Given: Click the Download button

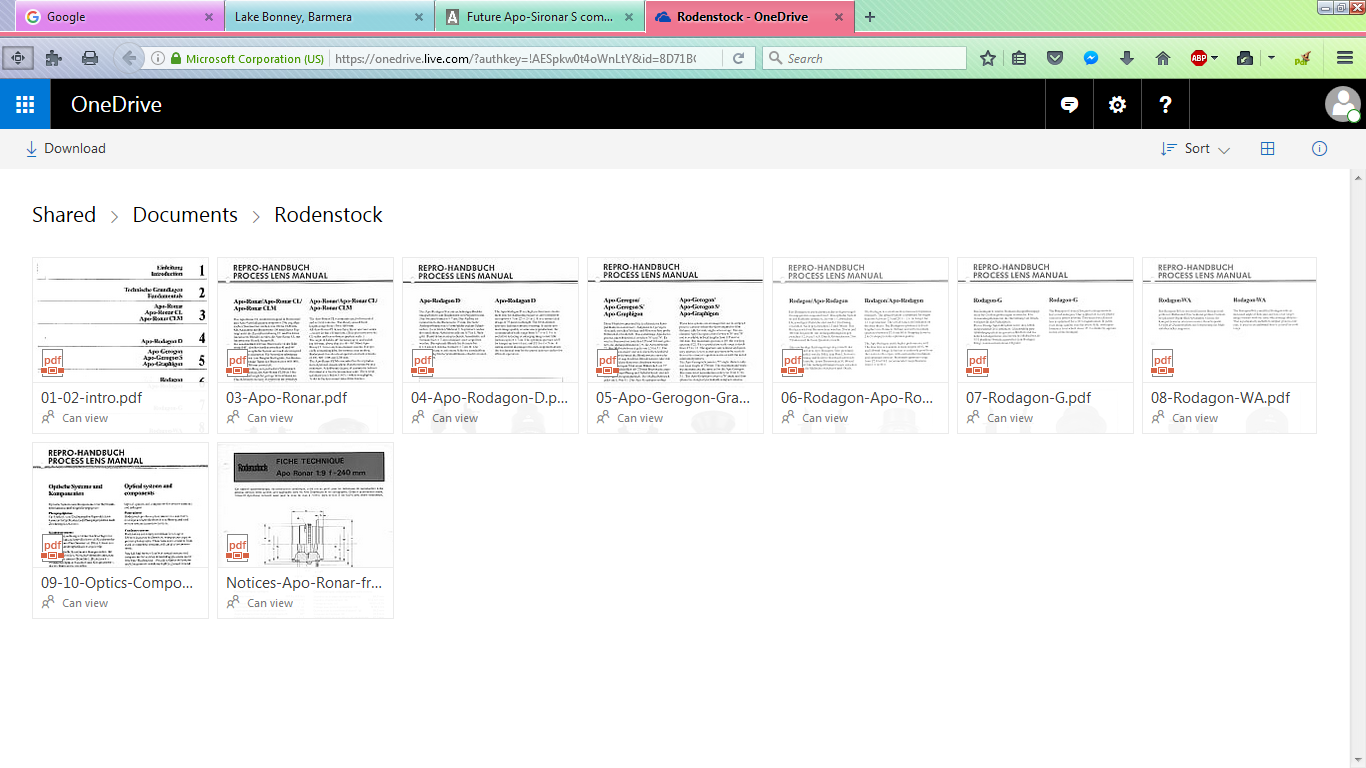Looking at the screenshot, I should coord(65,149).
